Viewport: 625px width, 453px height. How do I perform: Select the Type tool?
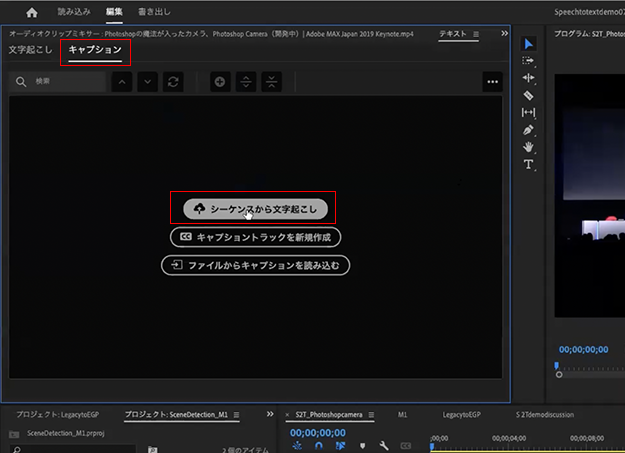pyautogui.click(x=529, y=164)
